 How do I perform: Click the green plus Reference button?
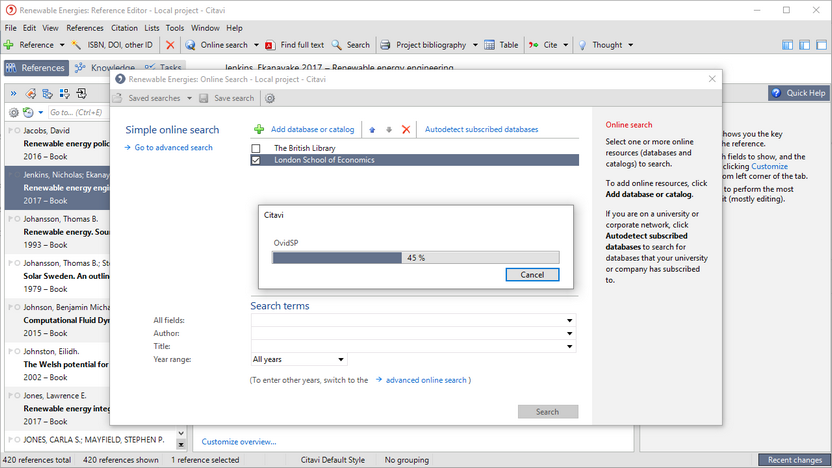(x=8, y=45)
